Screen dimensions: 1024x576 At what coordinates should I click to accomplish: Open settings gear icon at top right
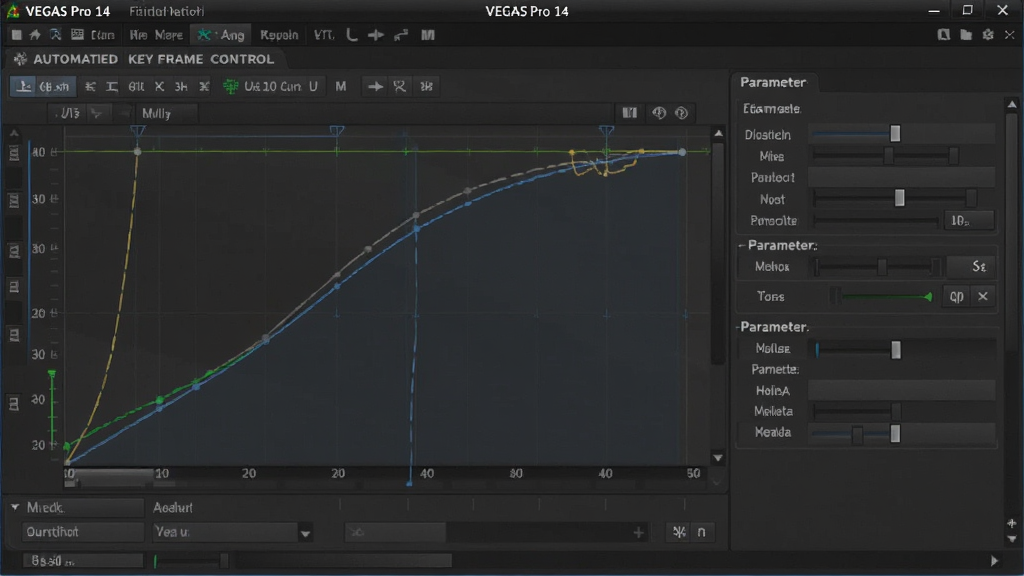tap(988, 35)
